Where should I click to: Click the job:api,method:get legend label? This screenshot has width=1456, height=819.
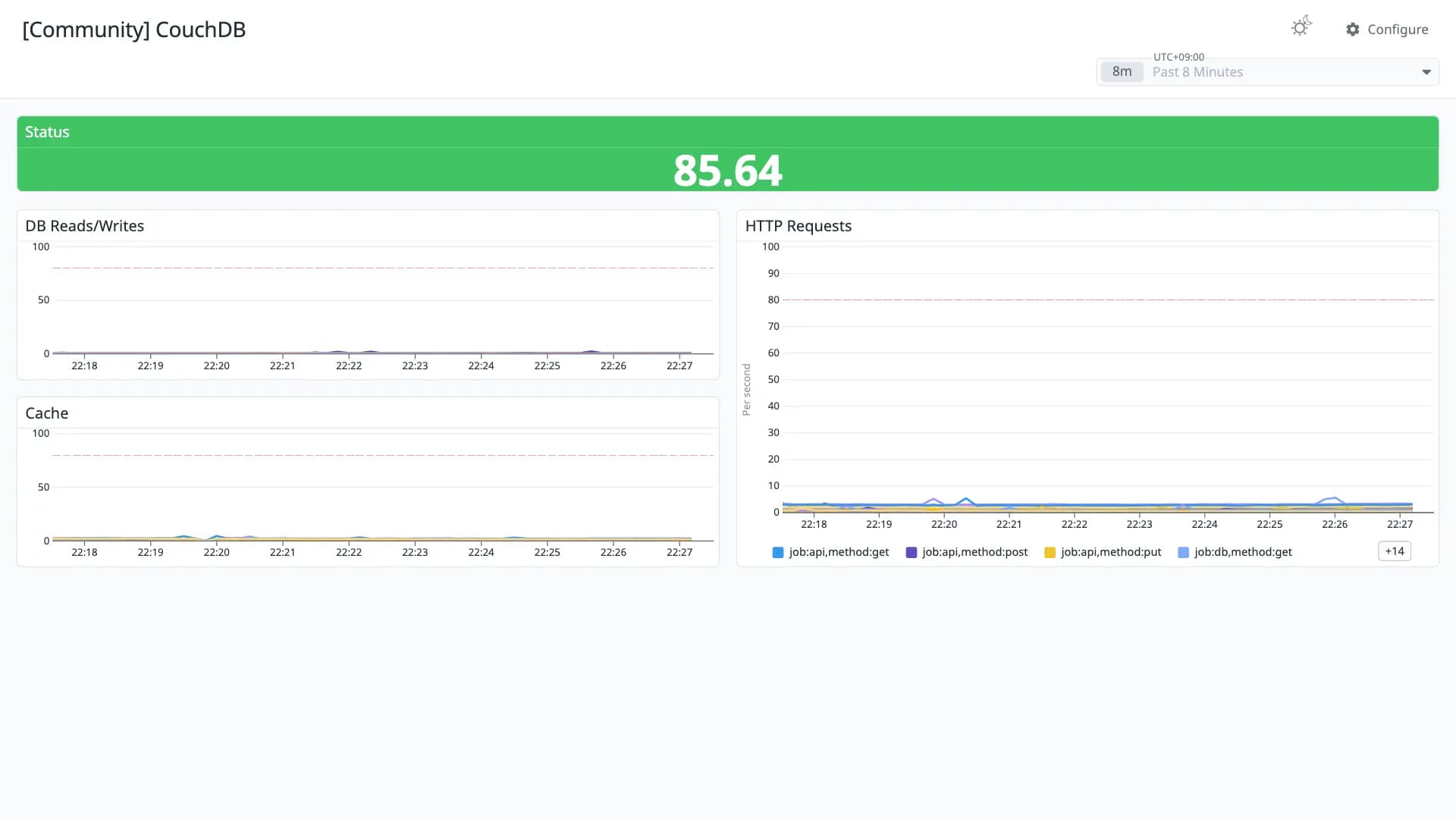coord(839,552)
